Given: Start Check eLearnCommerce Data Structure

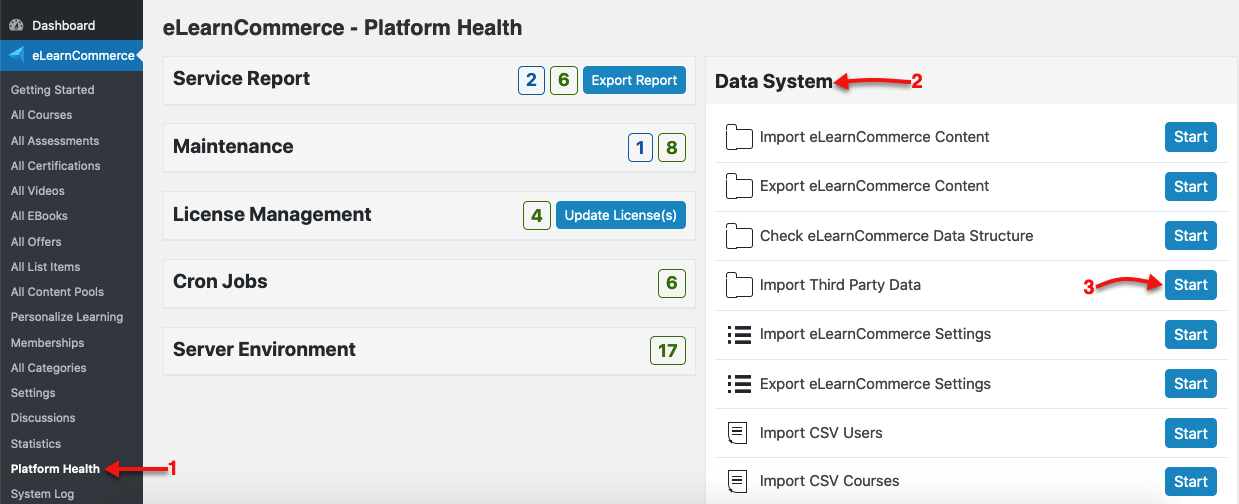Looking at the screenshot, I should pos(1191,236).
